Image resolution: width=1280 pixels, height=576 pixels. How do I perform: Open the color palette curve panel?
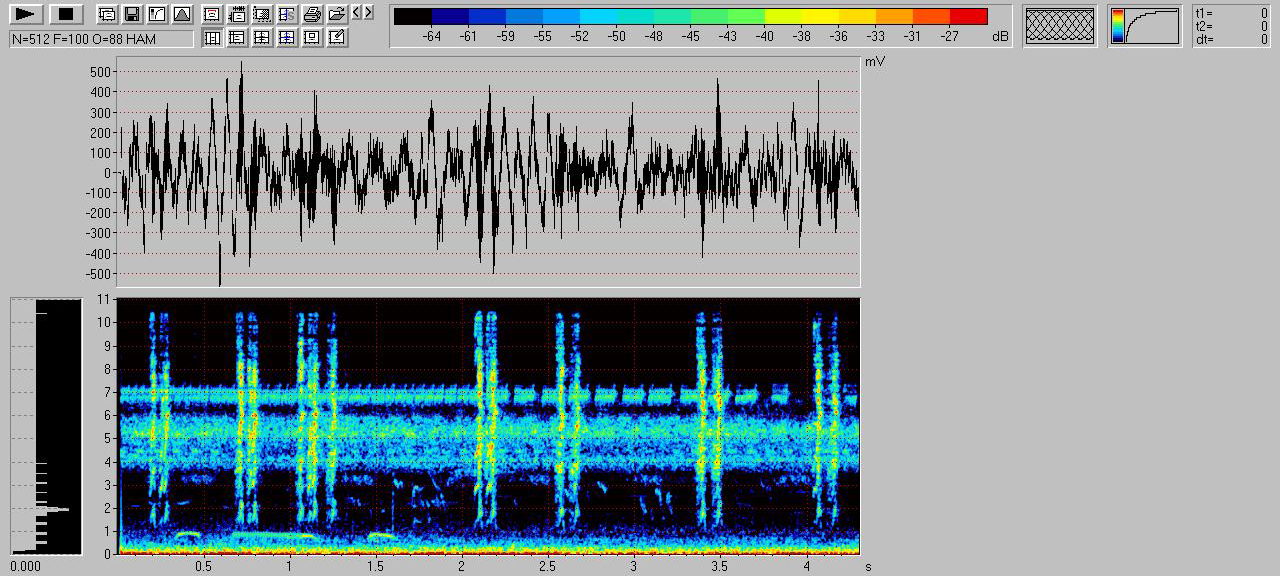tap(1144, 26)
